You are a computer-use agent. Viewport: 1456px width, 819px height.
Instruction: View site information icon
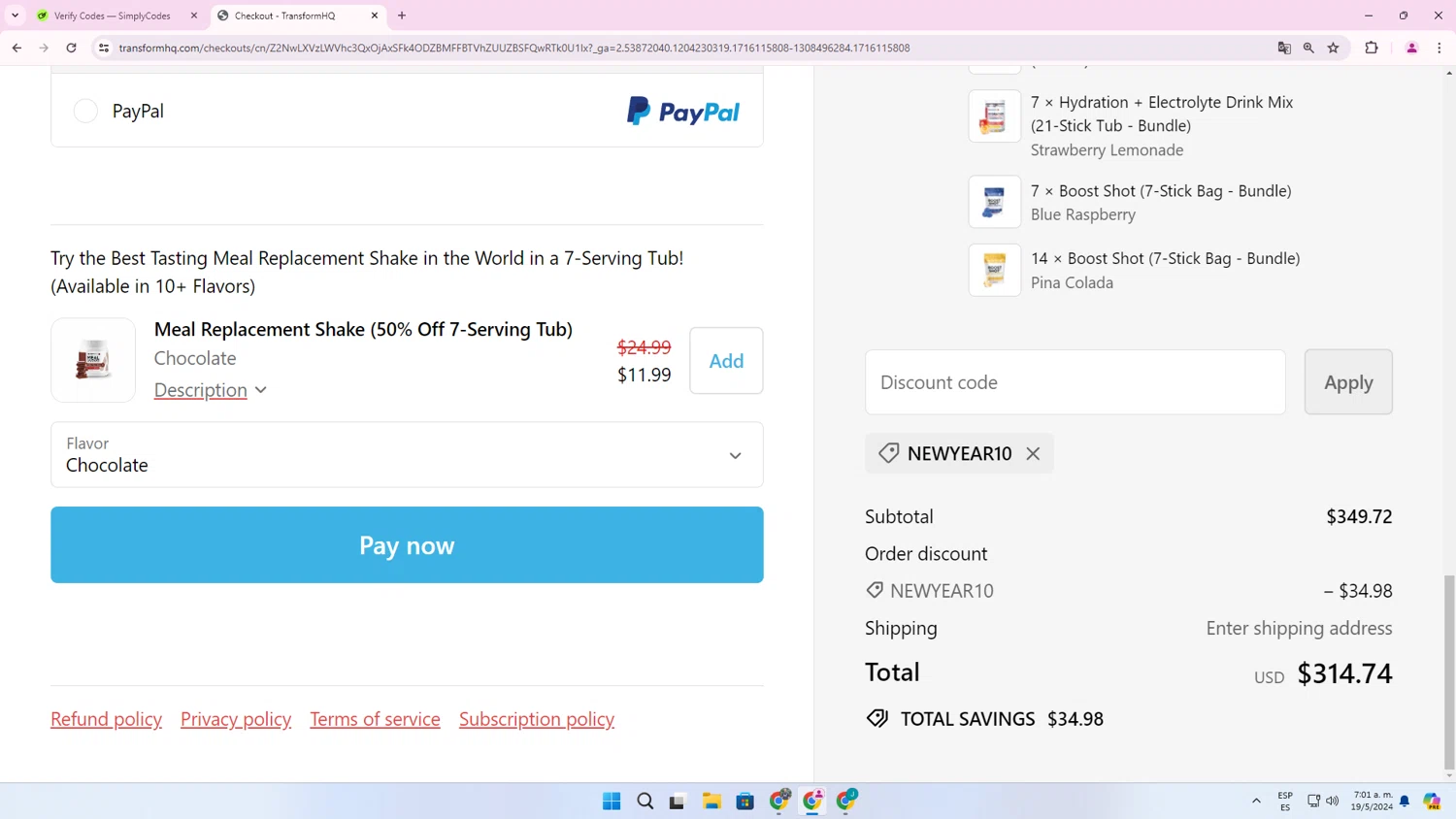click(104, 48)
